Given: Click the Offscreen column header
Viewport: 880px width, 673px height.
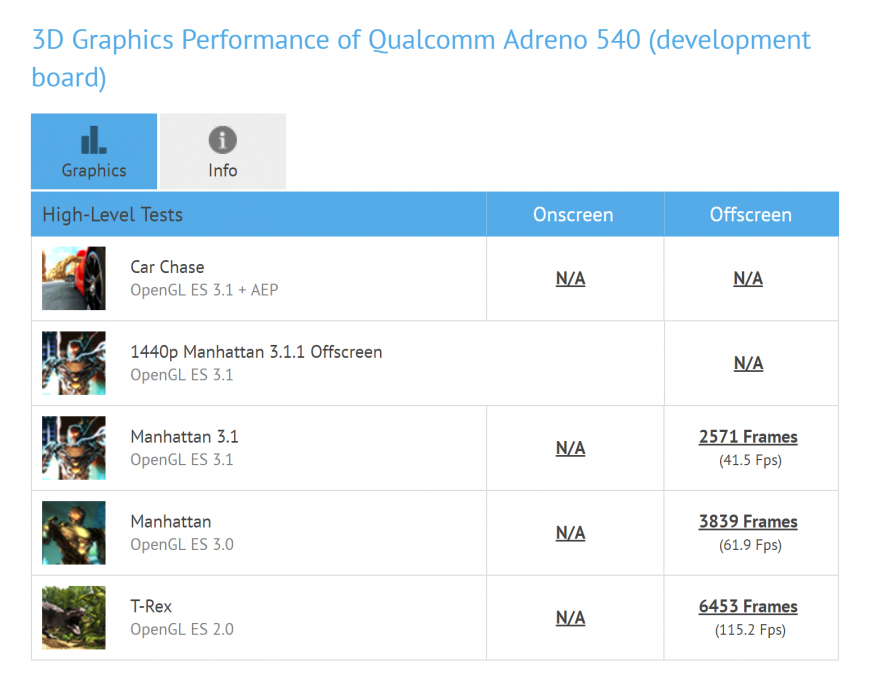Looking at the screenshot, I should point(750,214).
